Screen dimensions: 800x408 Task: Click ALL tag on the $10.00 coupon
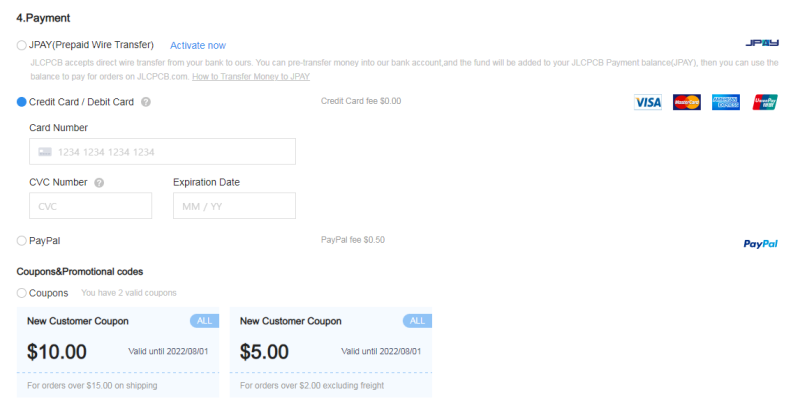204,321
